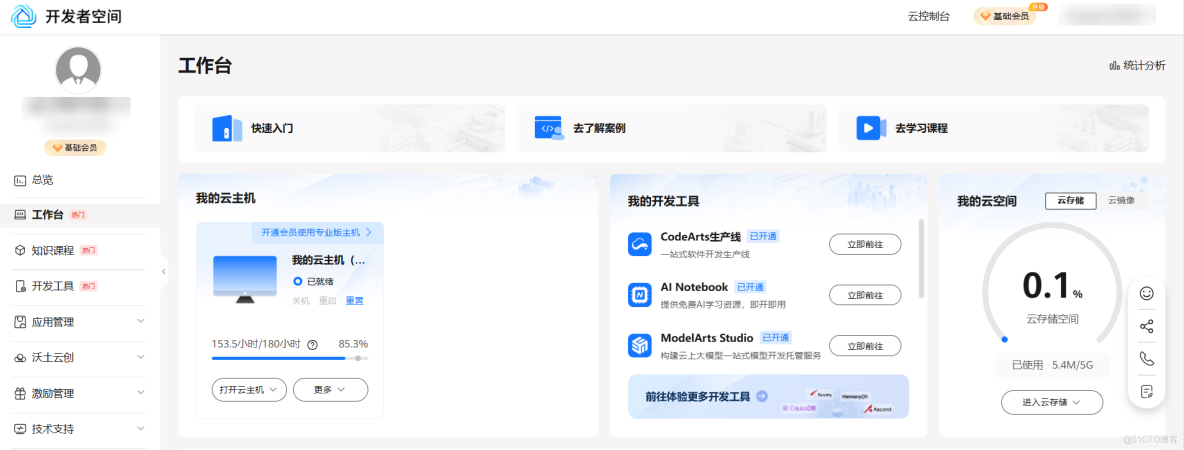
Task: Open the 进入云存储 dropdown
Action: coord(1052,402)
